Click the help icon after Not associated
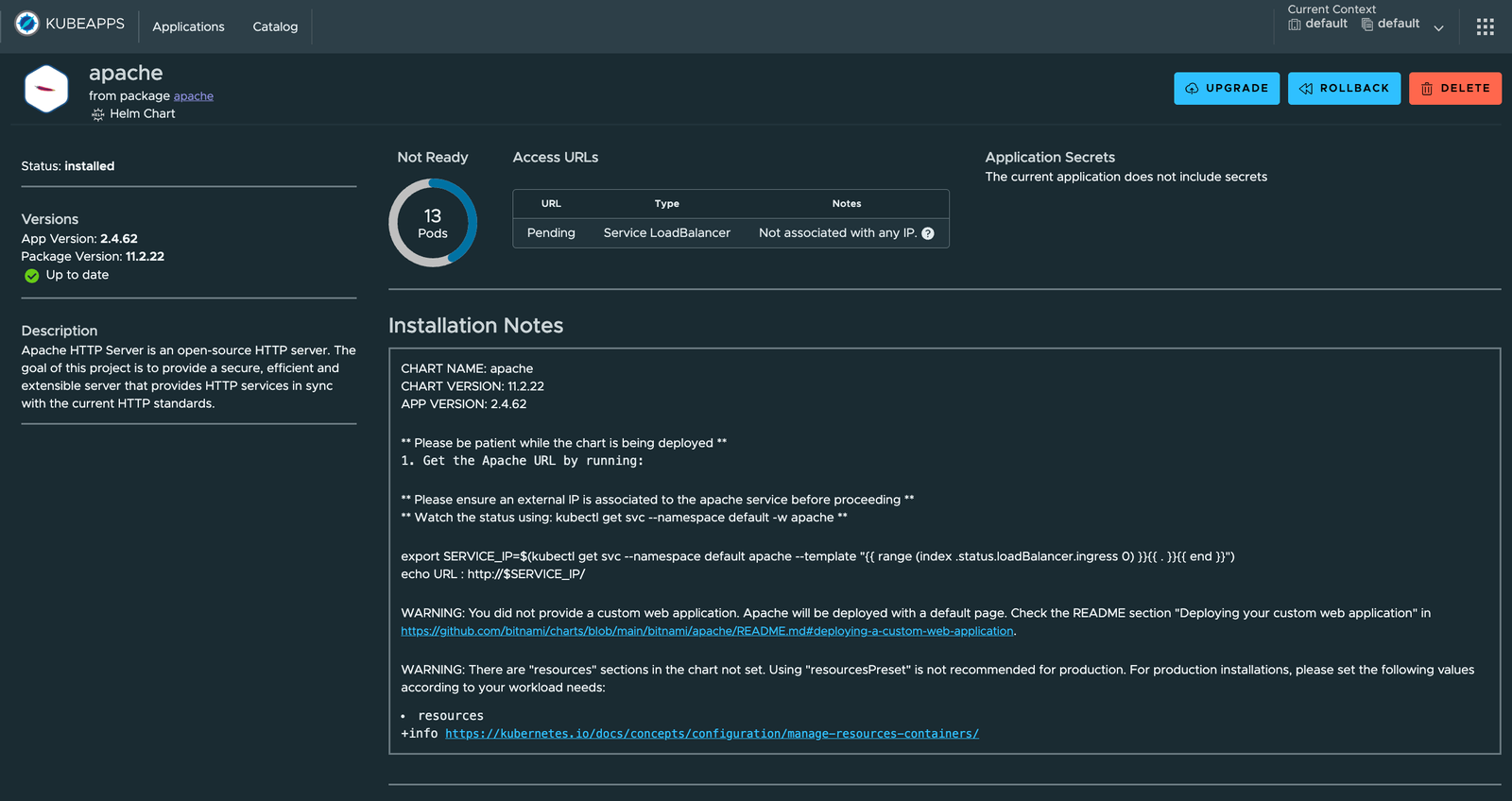This screenshot has height=801, width=1512. pos(928,233)
